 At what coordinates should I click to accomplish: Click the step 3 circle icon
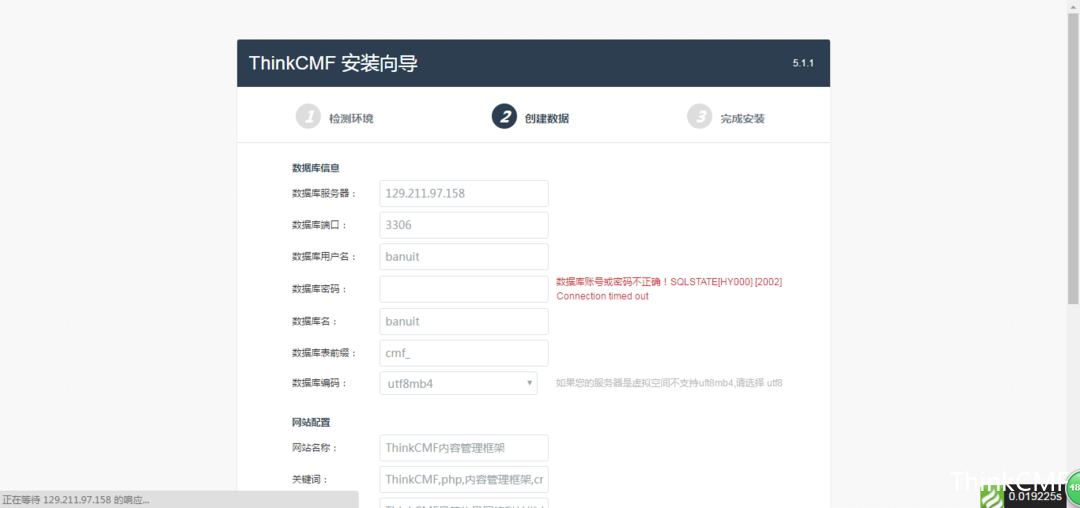(700, 116)
